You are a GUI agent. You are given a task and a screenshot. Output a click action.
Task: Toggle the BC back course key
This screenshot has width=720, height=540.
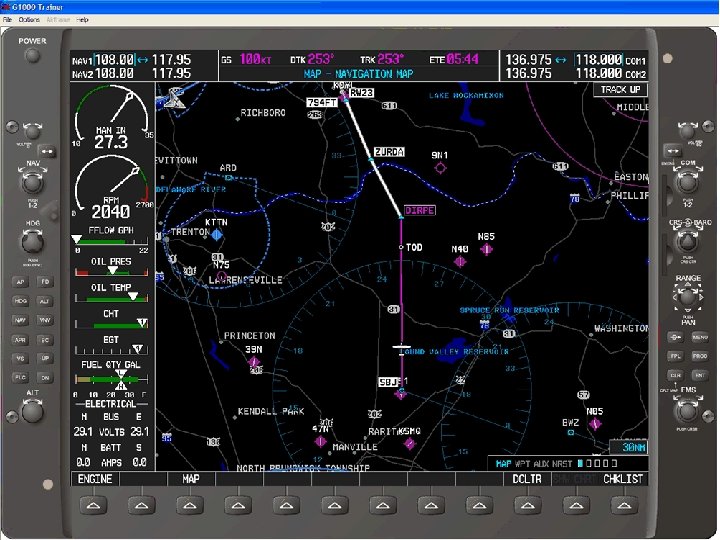[x=45, y=340]
